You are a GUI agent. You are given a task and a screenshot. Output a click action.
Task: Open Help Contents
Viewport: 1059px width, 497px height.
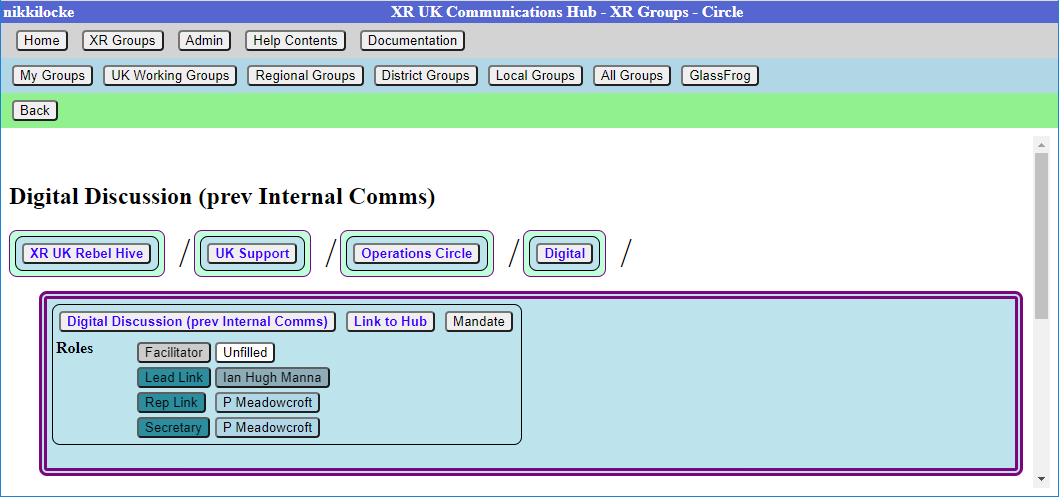pos(295,41)
